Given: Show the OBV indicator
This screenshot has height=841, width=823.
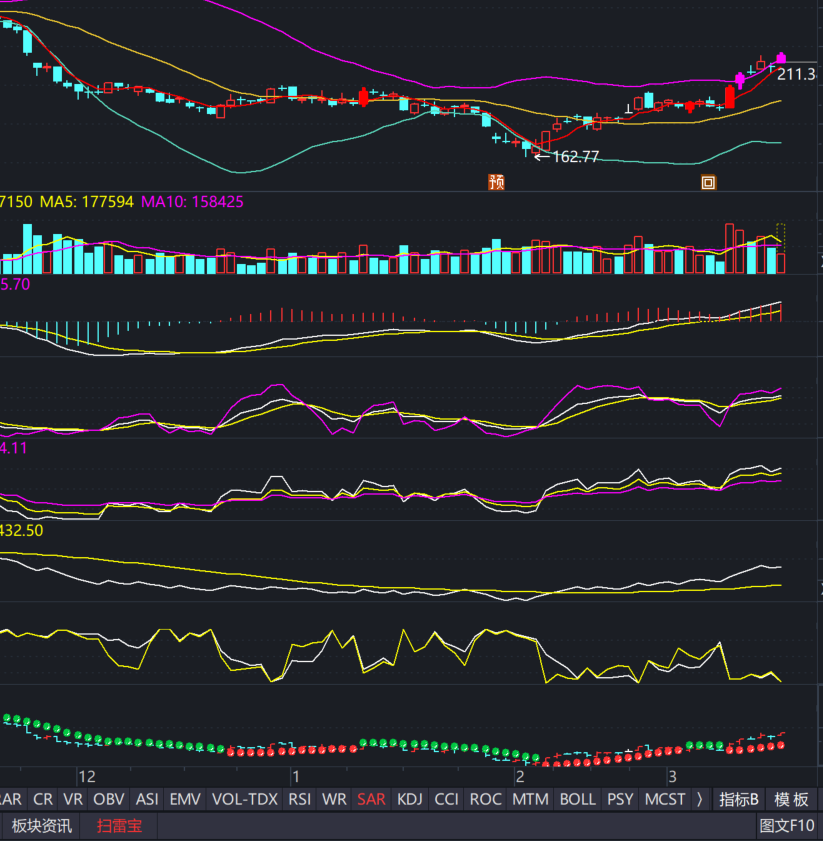Looking at the screenshot, I should pyautogui.click(x=109, y=799).
